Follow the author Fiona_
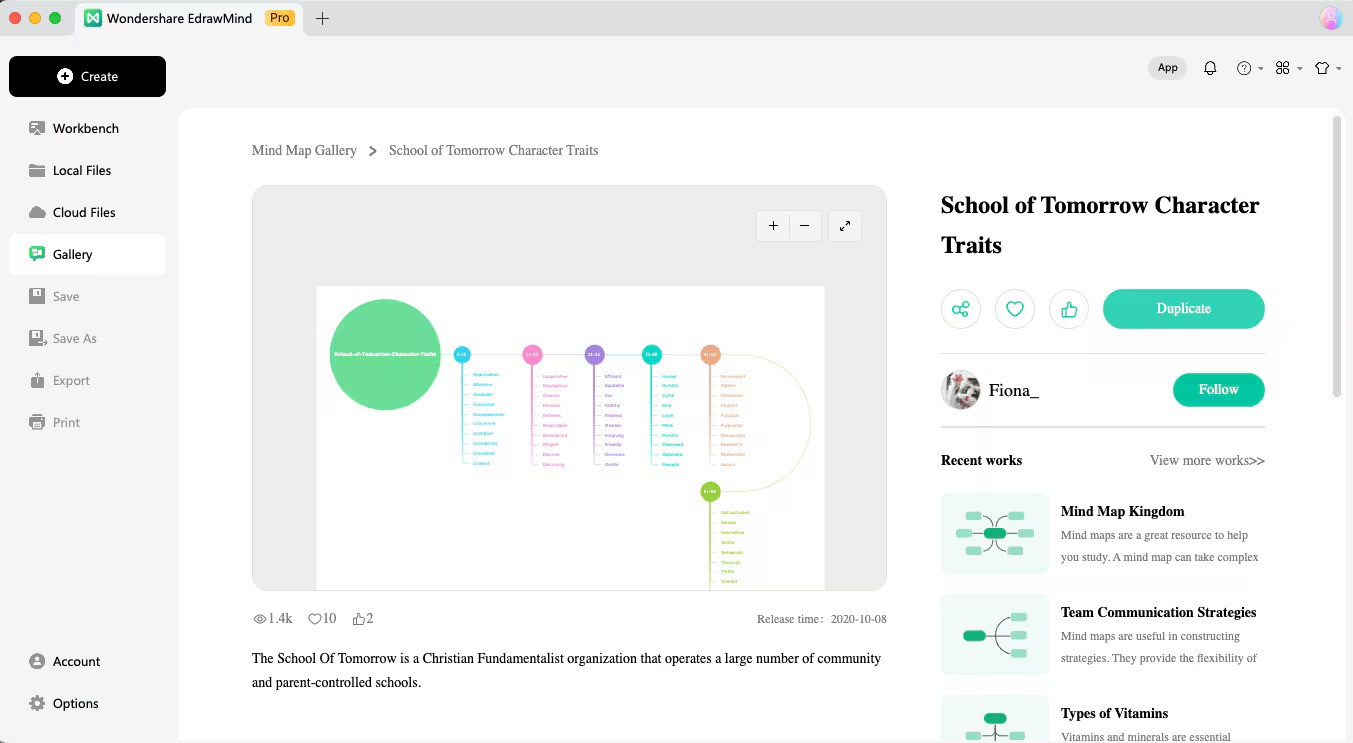Image resolution: width=1353 pixels, height=743 pixels. (1219, 390)
